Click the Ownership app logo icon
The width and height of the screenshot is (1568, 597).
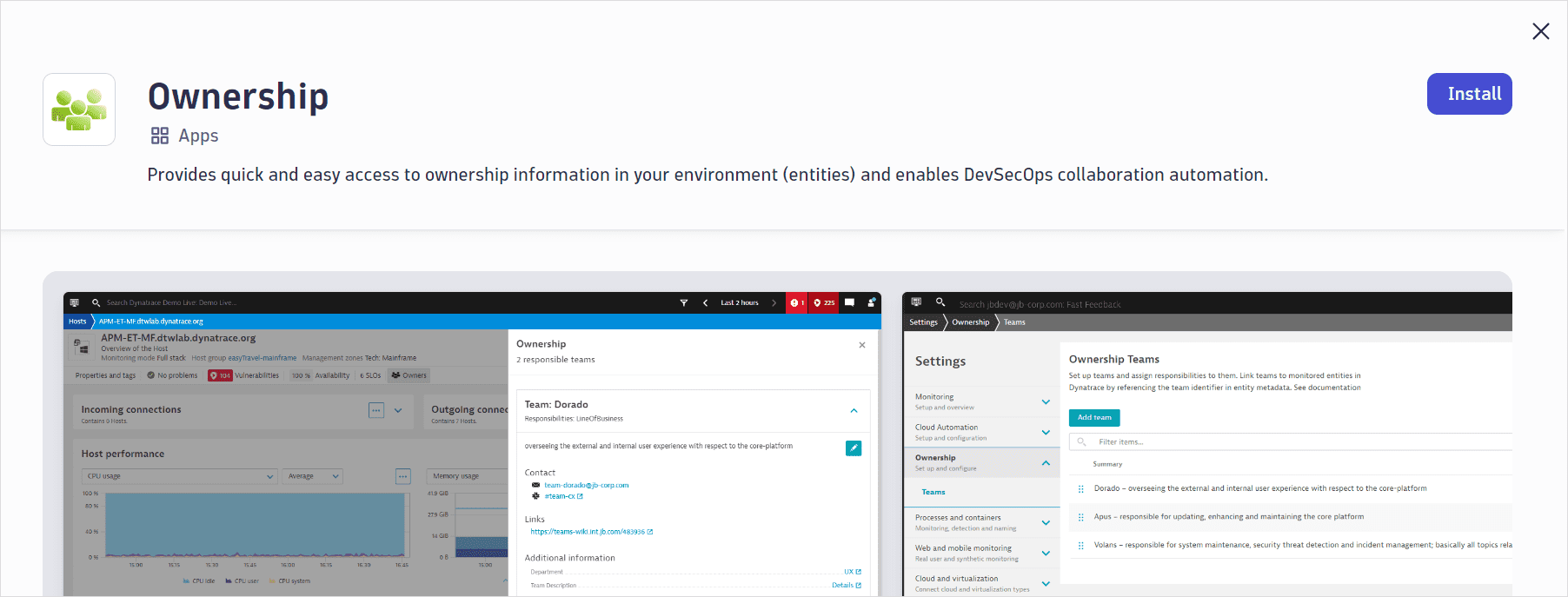[79, 109]
